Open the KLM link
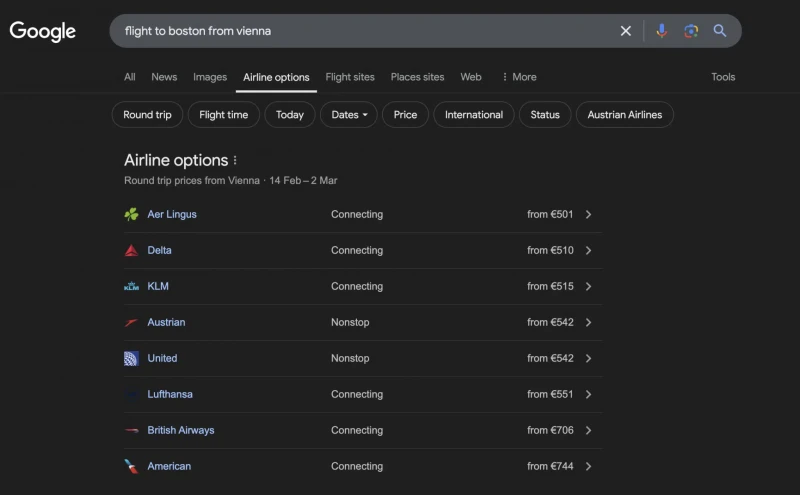Viewport: 800px width, 495px height. pyautogui.click(x=158, y=286)
